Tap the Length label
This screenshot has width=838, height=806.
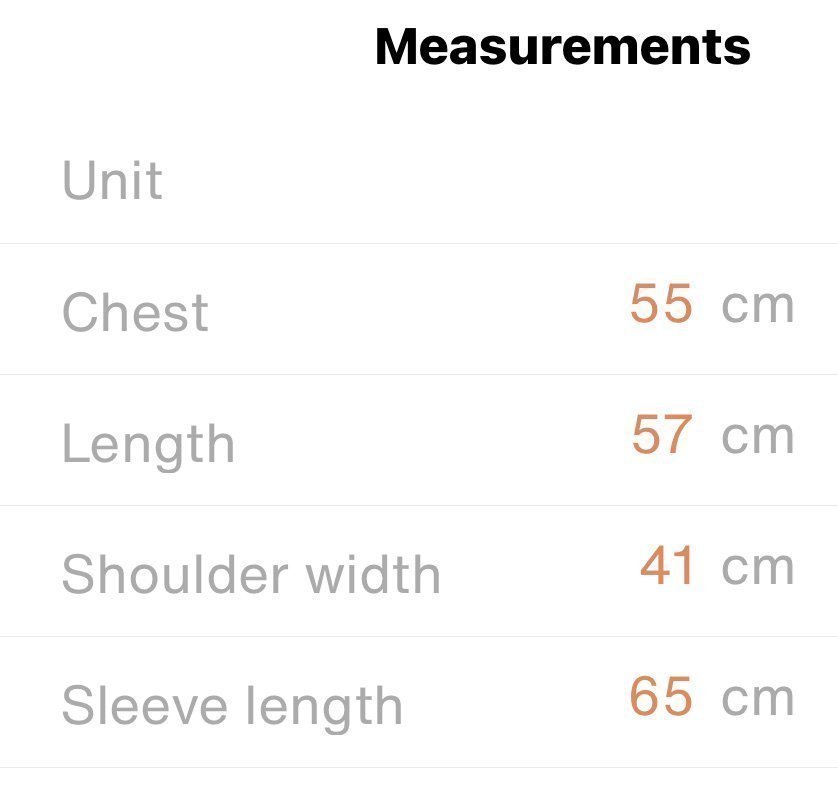148,443
